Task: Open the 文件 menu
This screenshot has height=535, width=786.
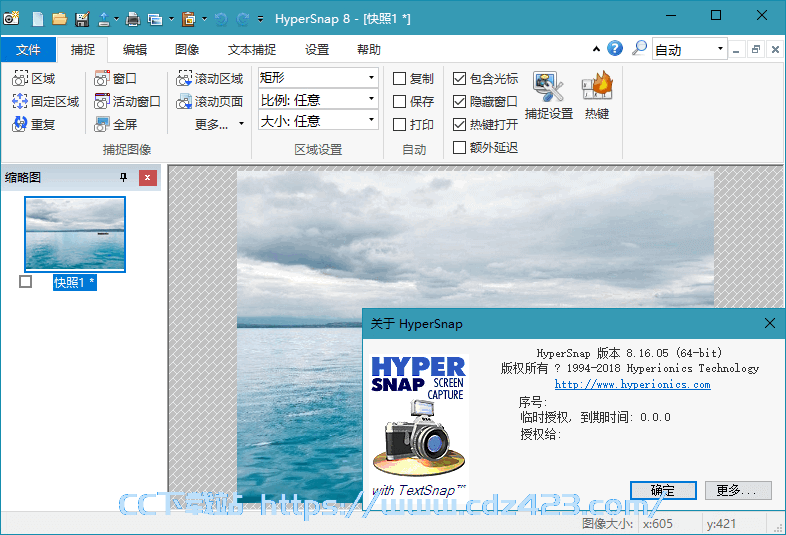Action: point(28,50)
